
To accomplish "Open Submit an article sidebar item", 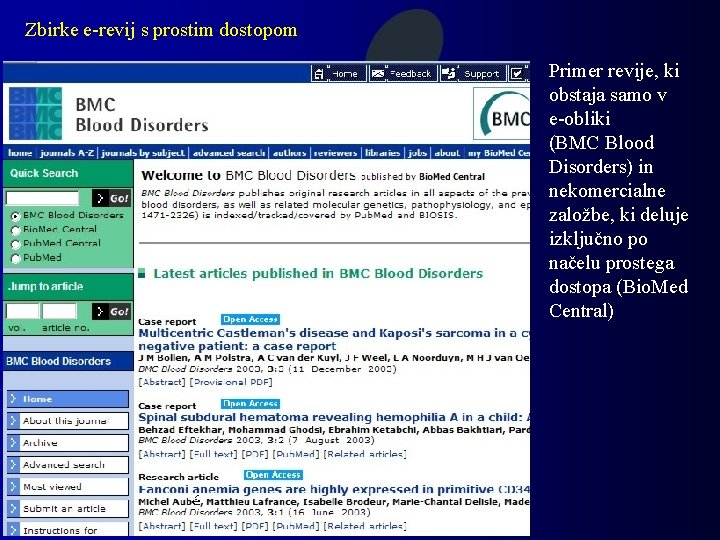I will 68,509.
